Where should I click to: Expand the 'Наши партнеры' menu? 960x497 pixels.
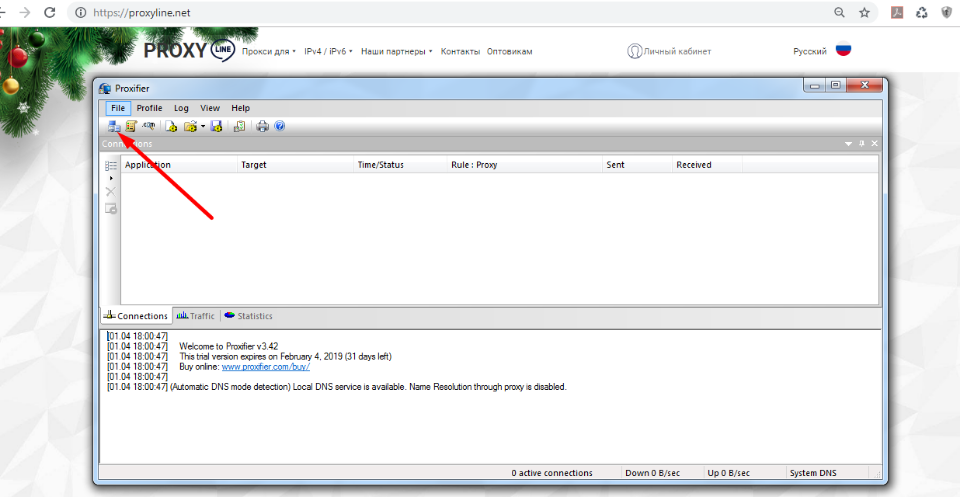click(396, 51)
